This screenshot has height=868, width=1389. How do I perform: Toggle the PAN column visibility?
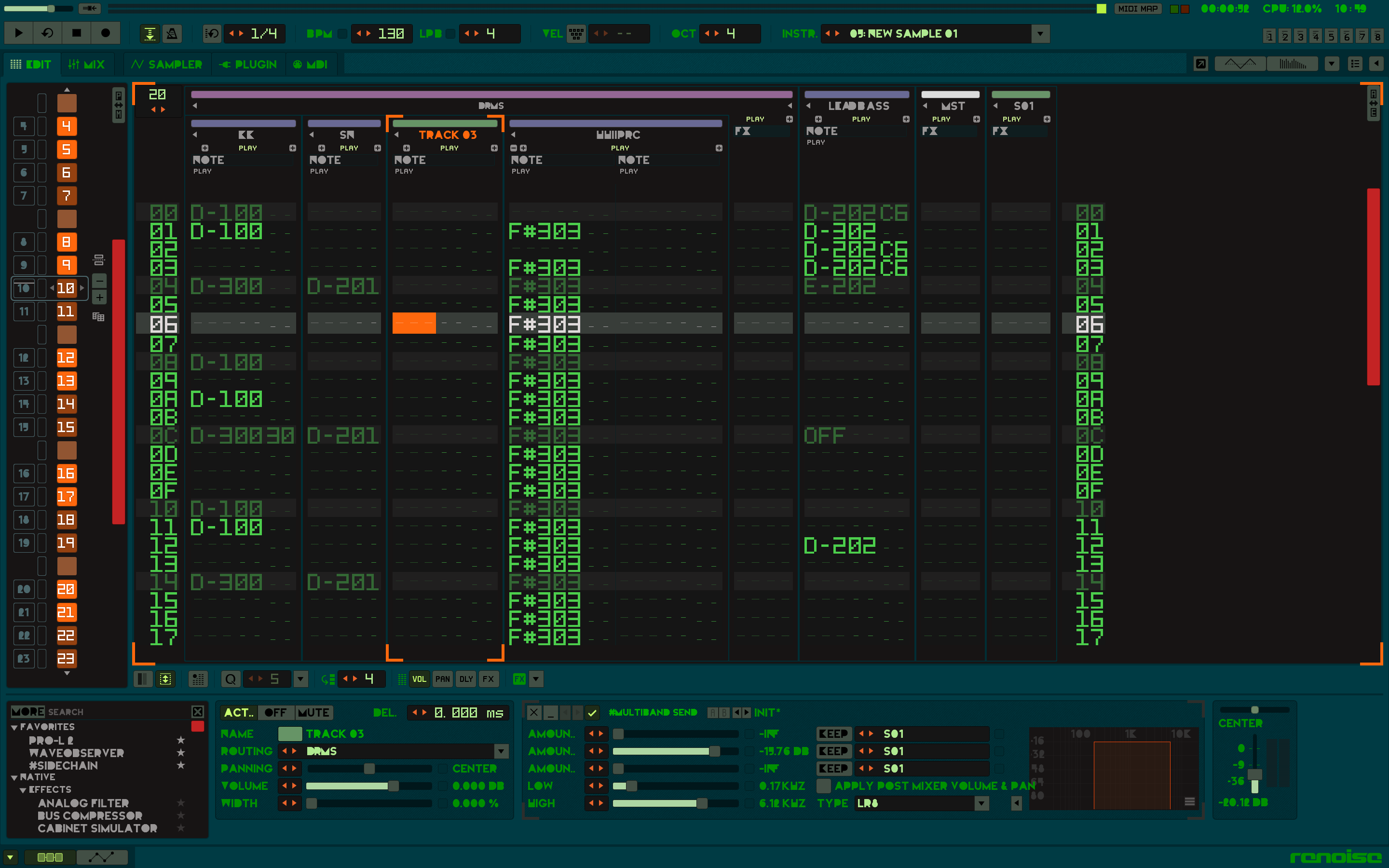point(443,679)
